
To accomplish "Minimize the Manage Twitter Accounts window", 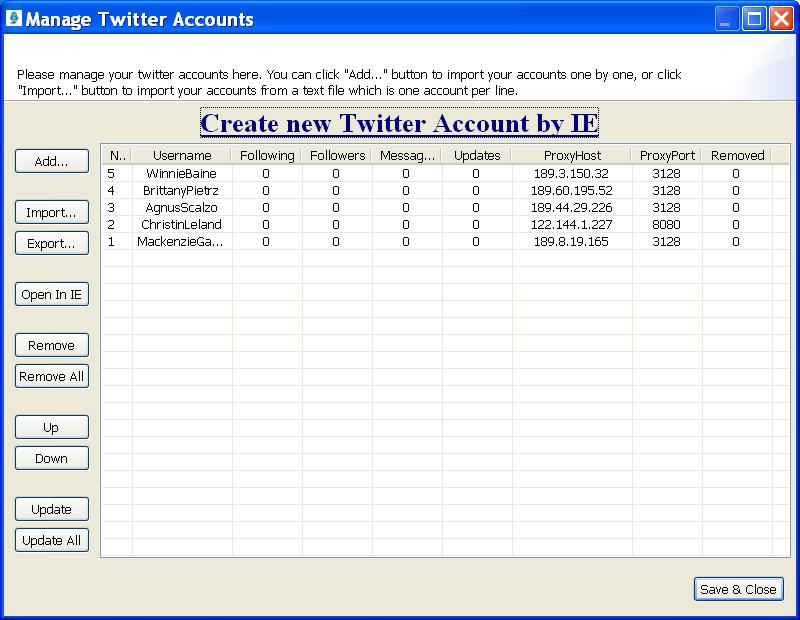I will tap(727, 19).
